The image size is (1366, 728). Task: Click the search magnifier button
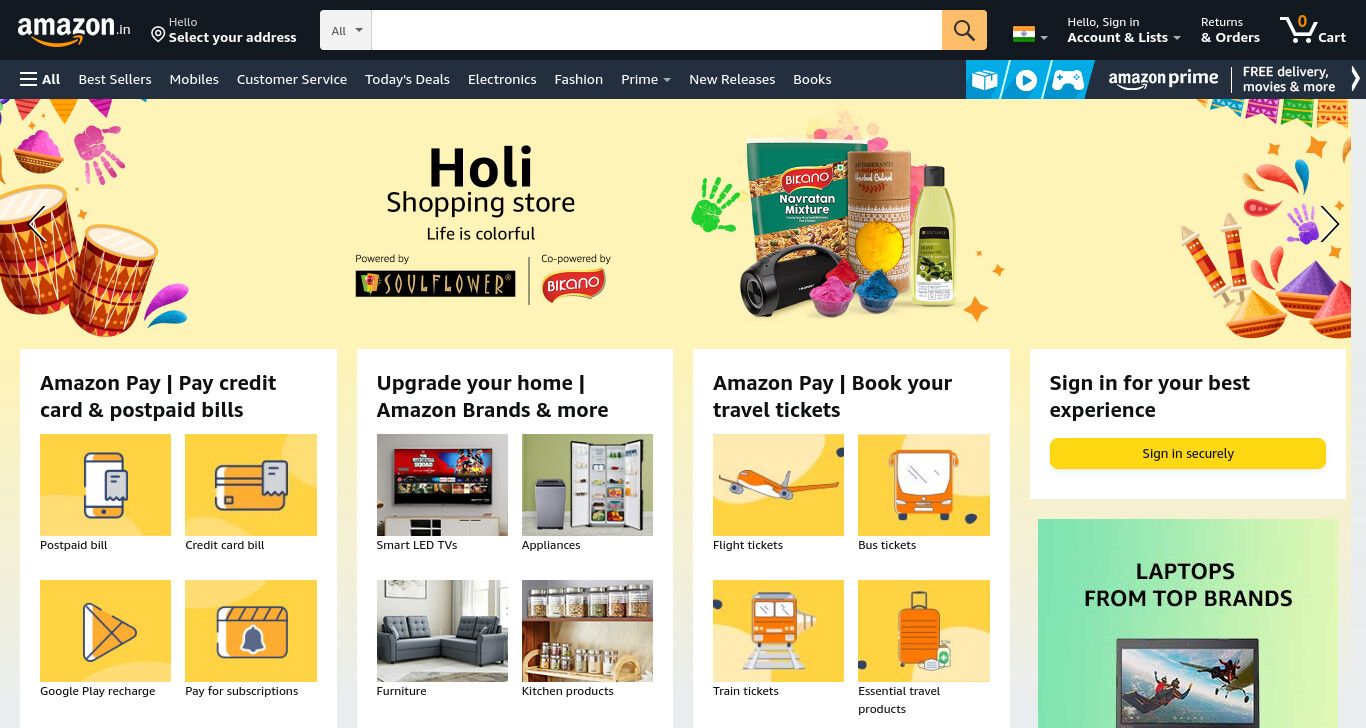tap(964, 30)
